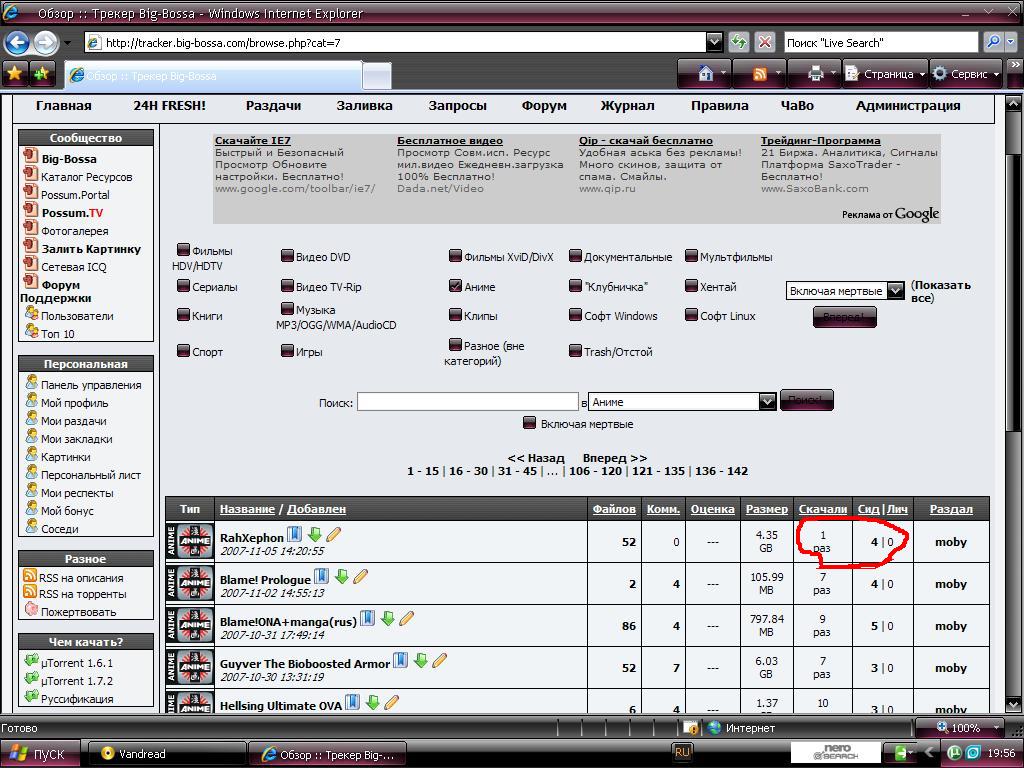Click the RSS на описания icon
Screen dimensions: 1024x768
click(29, 575)
